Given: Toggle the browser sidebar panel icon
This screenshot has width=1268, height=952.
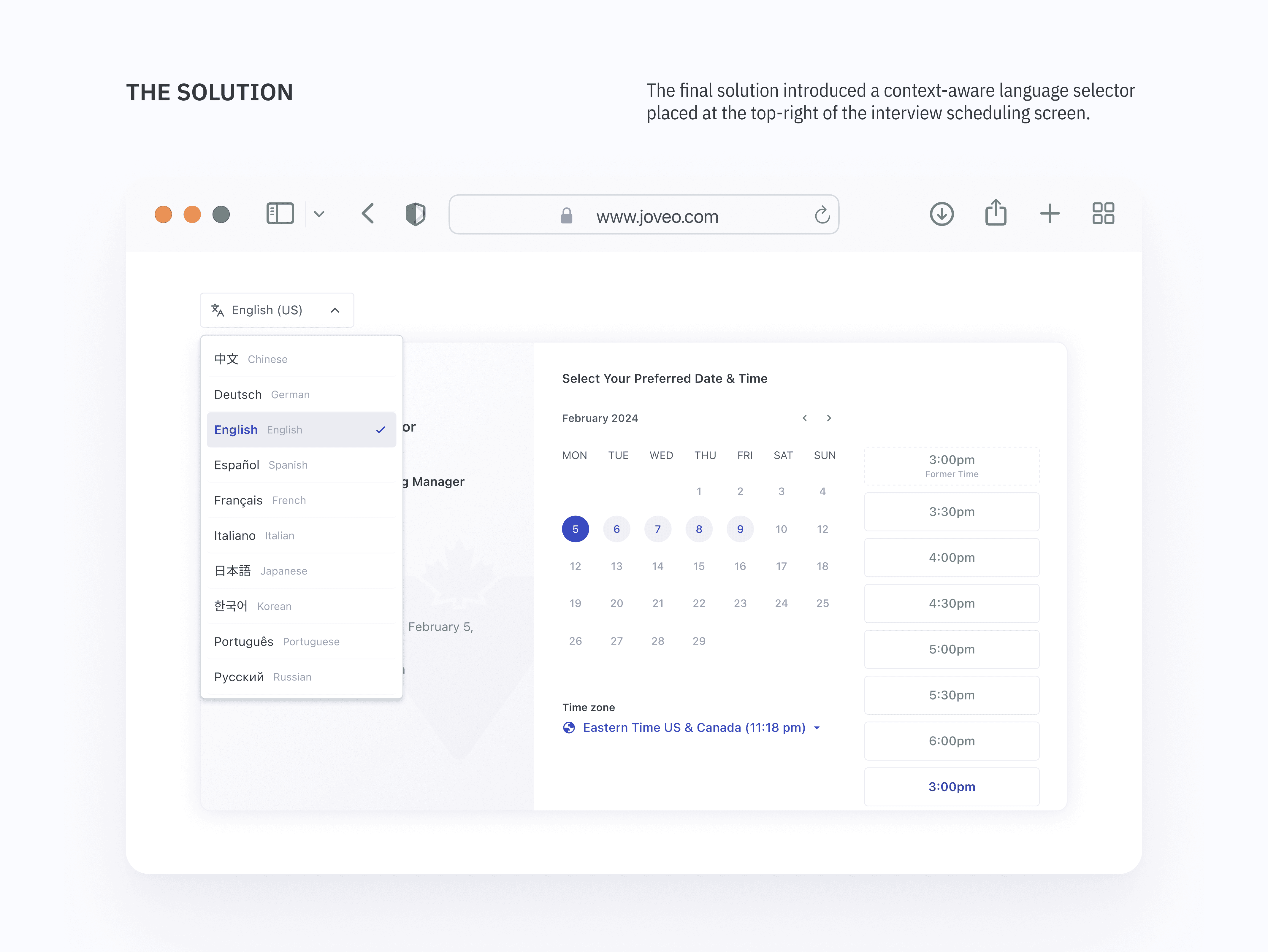Looking at the screenshot, I should [x=280, y=213].
